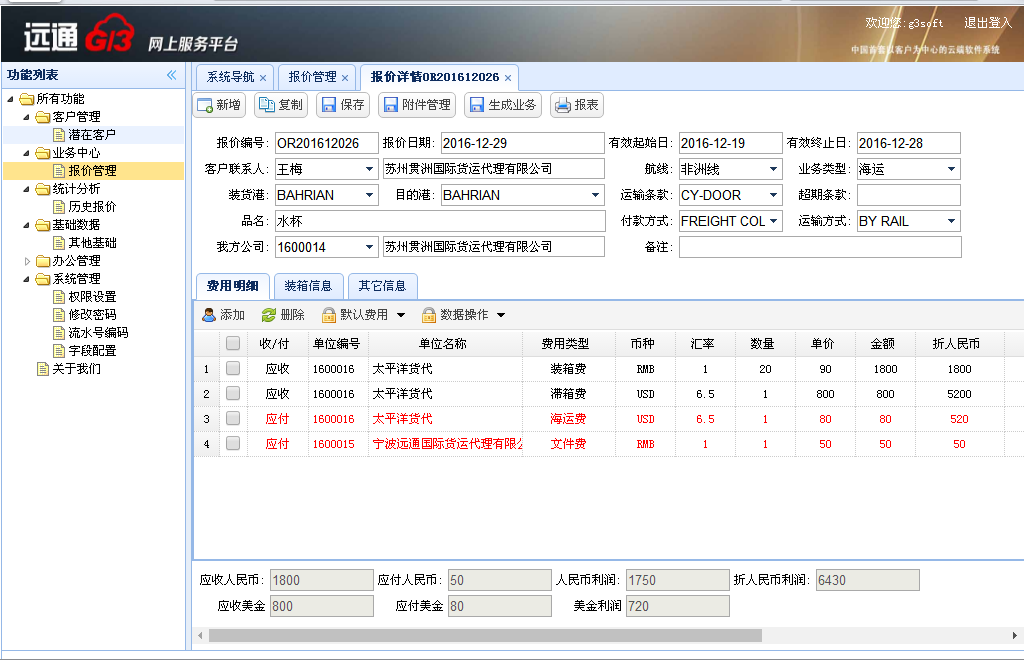Check the row 3 海运费 checkbox

pyautogui.click(x=232, y=418)
